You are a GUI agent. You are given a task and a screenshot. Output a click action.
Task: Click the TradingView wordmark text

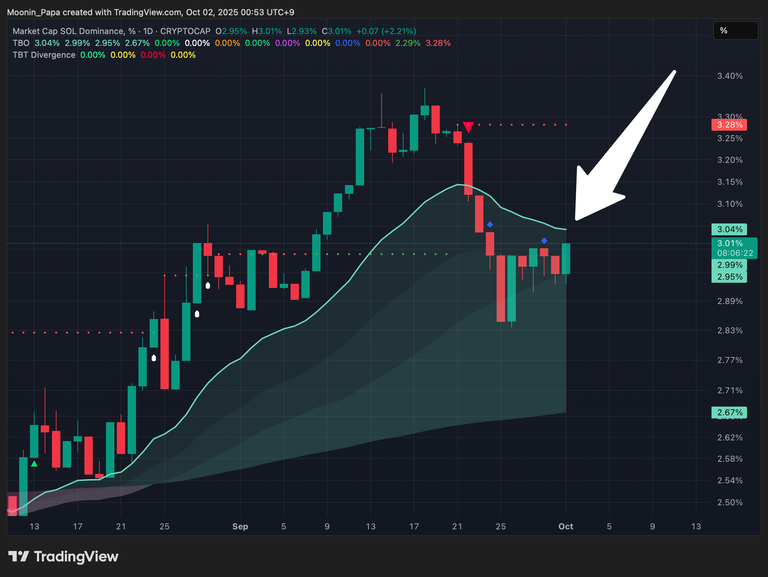click(78, 556)
